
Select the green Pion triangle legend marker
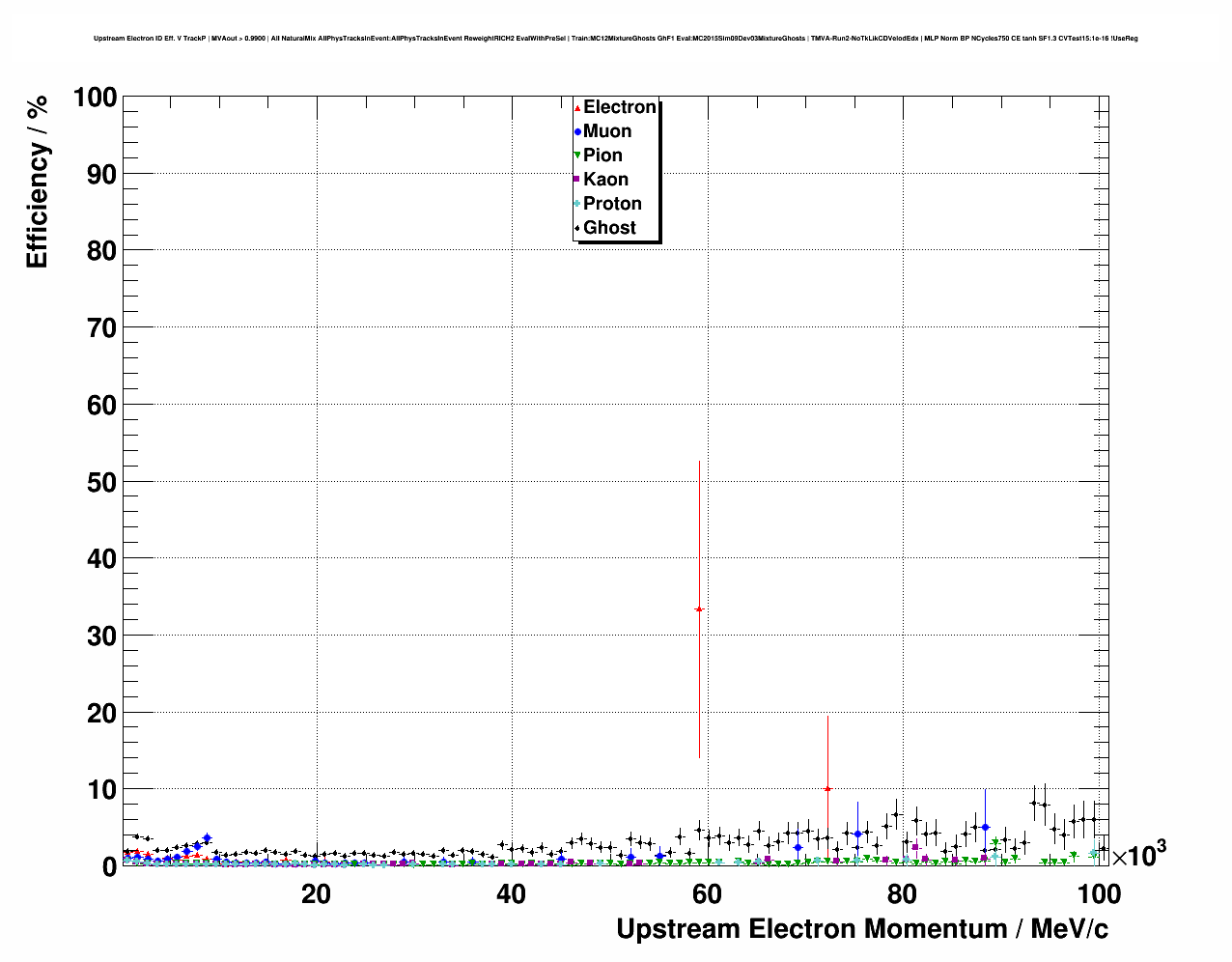(x=577, y=156)
